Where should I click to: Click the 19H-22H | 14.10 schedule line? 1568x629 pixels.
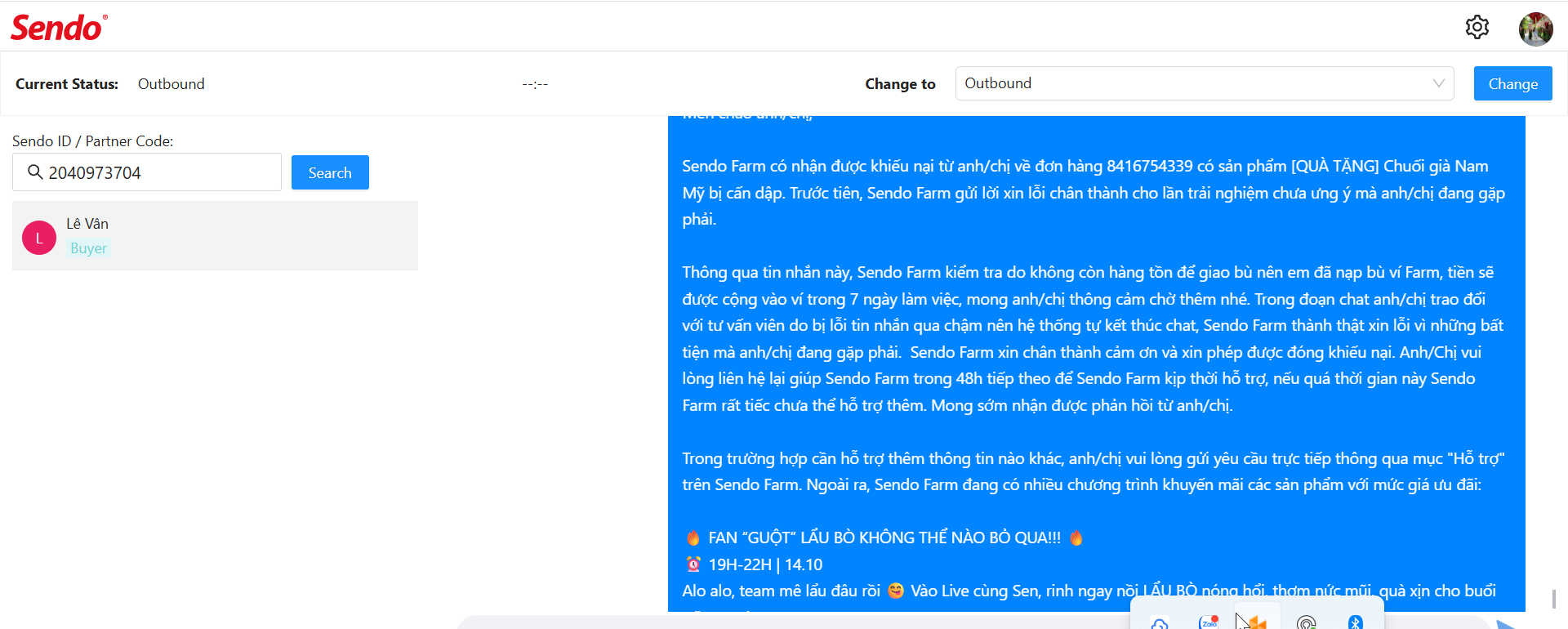[754, 564]
